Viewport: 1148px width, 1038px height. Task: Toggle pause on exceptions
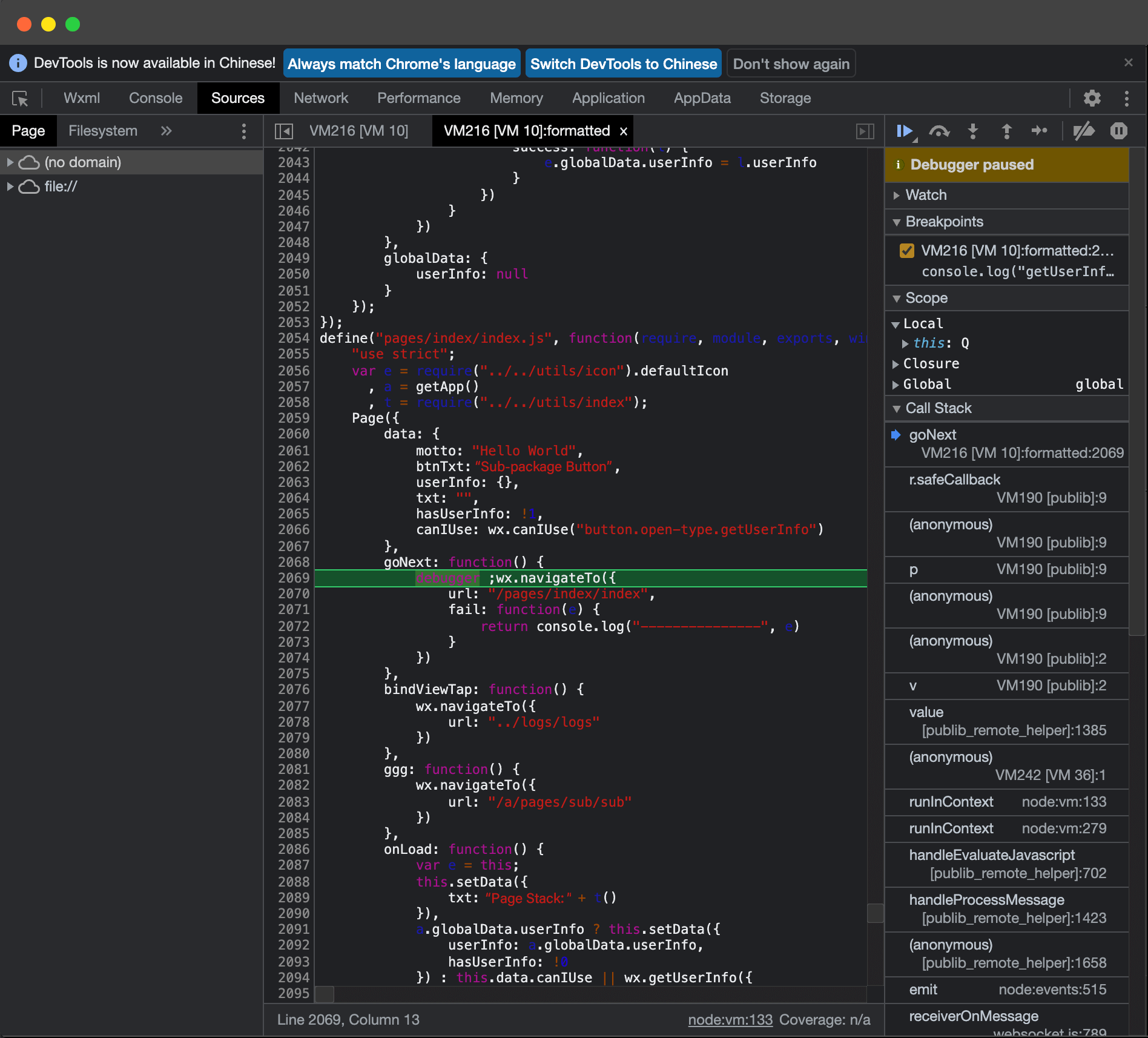tap(1118, 131)
